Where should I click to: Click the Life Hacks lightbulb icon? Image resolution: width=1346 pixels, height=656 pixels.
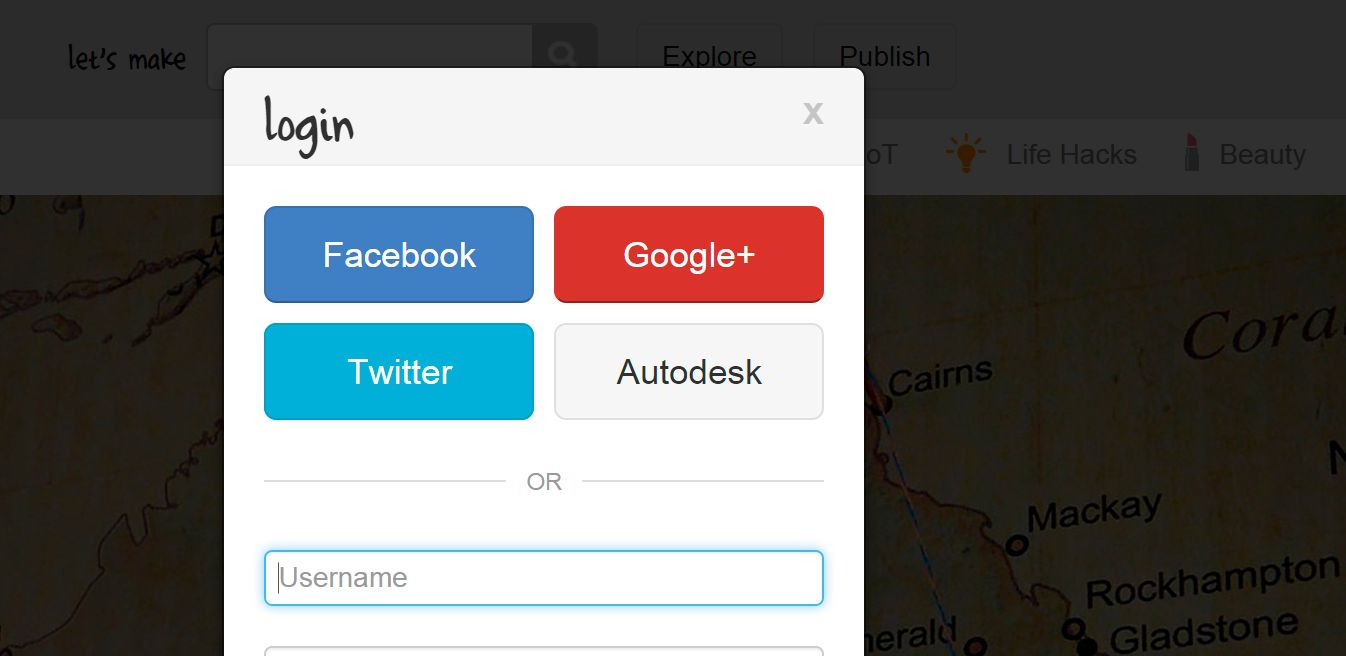(965, 154)
